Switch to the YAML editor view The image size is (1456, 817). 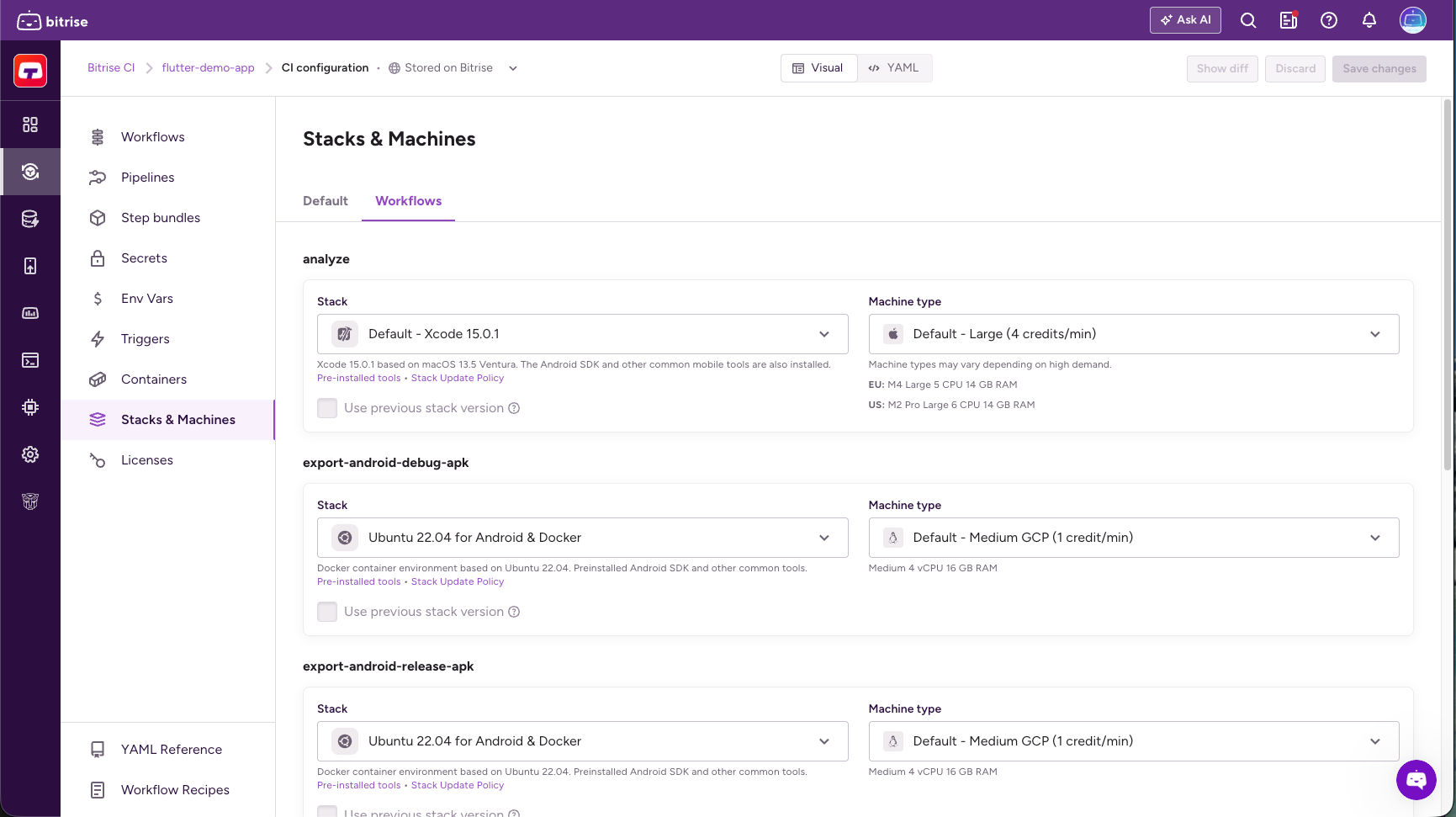point(894,68)
